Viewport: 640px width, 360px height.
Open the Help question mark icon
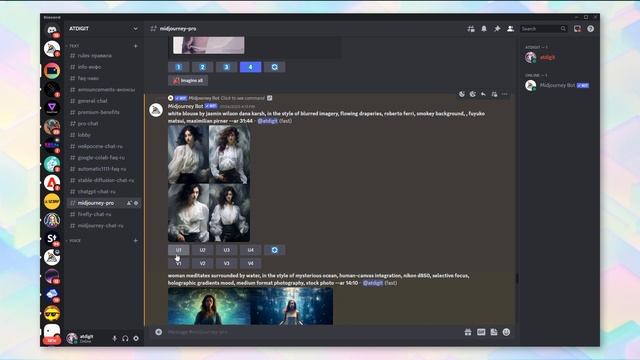point(590,29)
